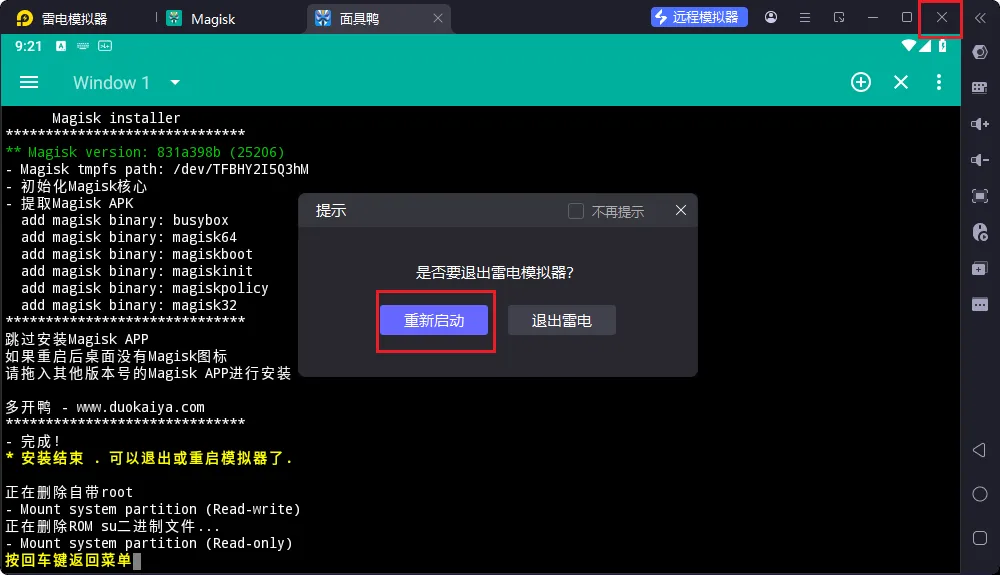This screenshot has height=575, width=1000.
Task: Close the current terminal window
Action: 901,82
